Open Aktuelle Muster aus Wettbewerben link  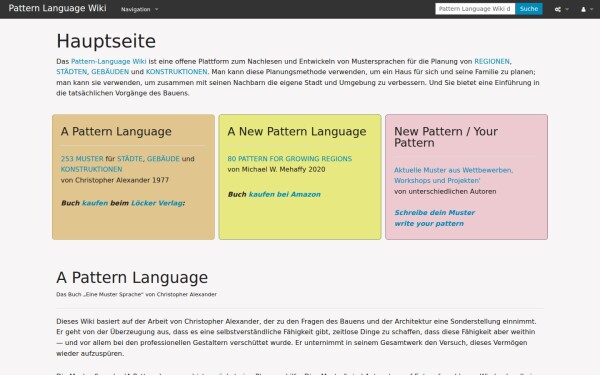[x=453, y=175]
